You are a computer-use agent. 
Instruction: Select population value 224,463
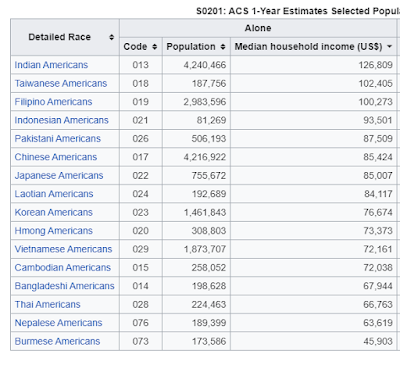[209, 304]
